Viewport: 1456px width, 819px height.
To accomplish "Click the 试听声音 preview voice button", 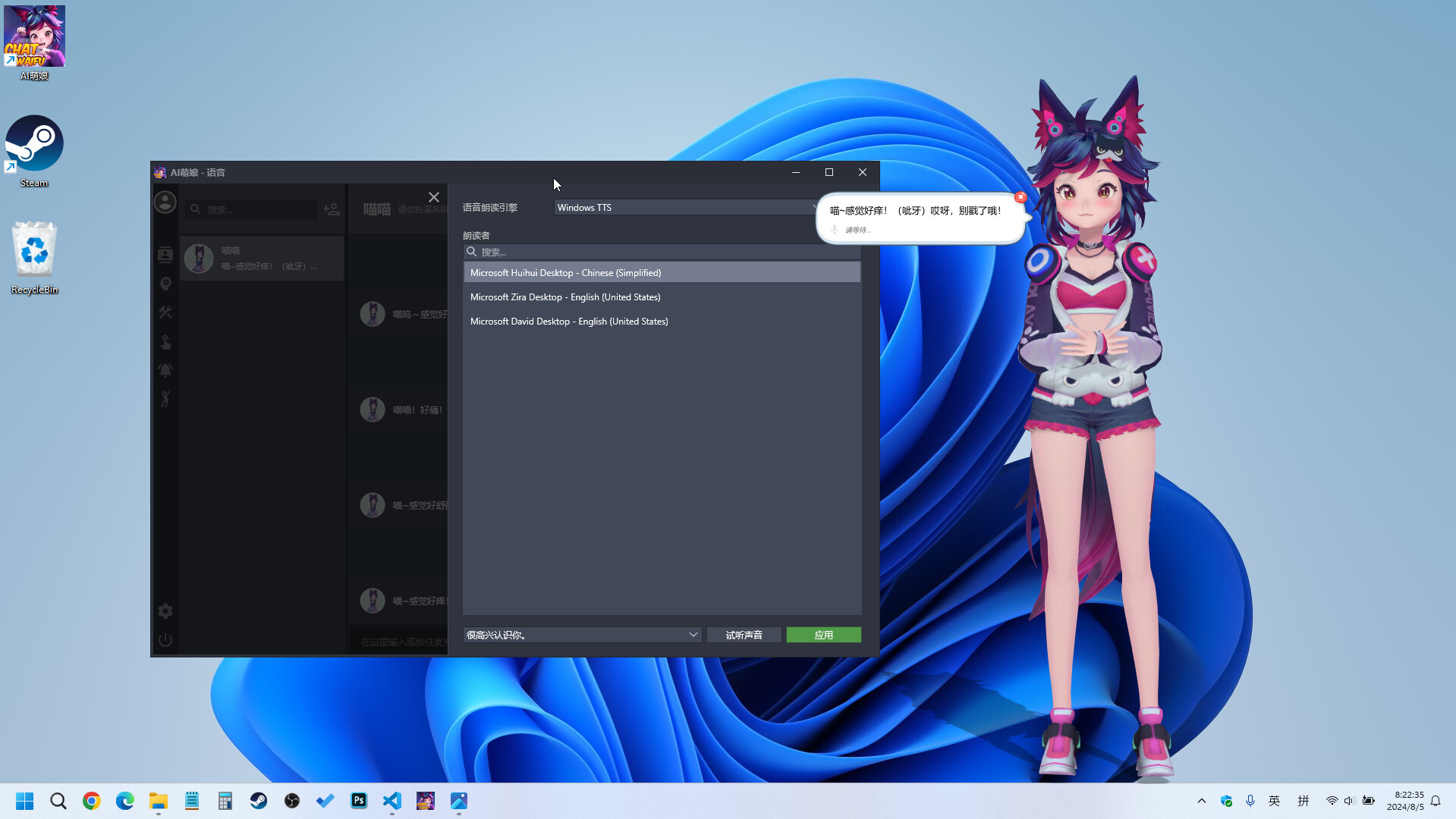I will [744, 635].
